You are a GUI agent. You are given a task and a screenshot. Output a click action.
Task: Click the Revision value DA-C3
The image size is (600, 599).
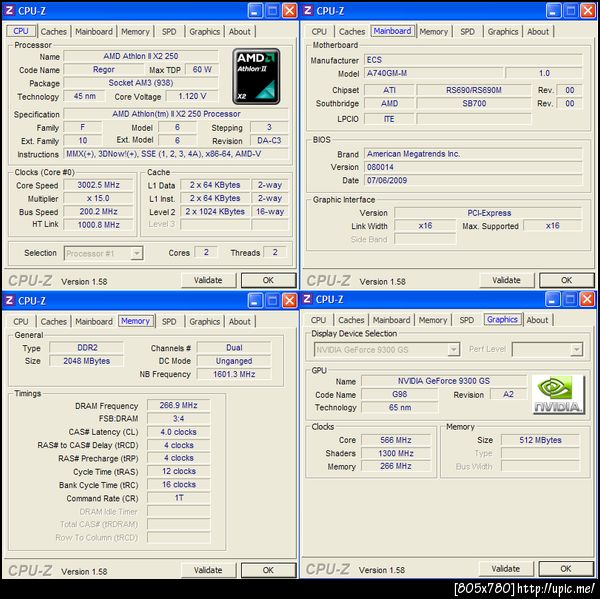269,140
